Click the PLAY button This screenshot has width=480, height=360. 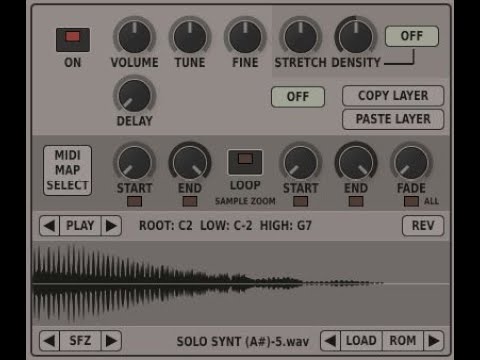click(x=80, y=226)
